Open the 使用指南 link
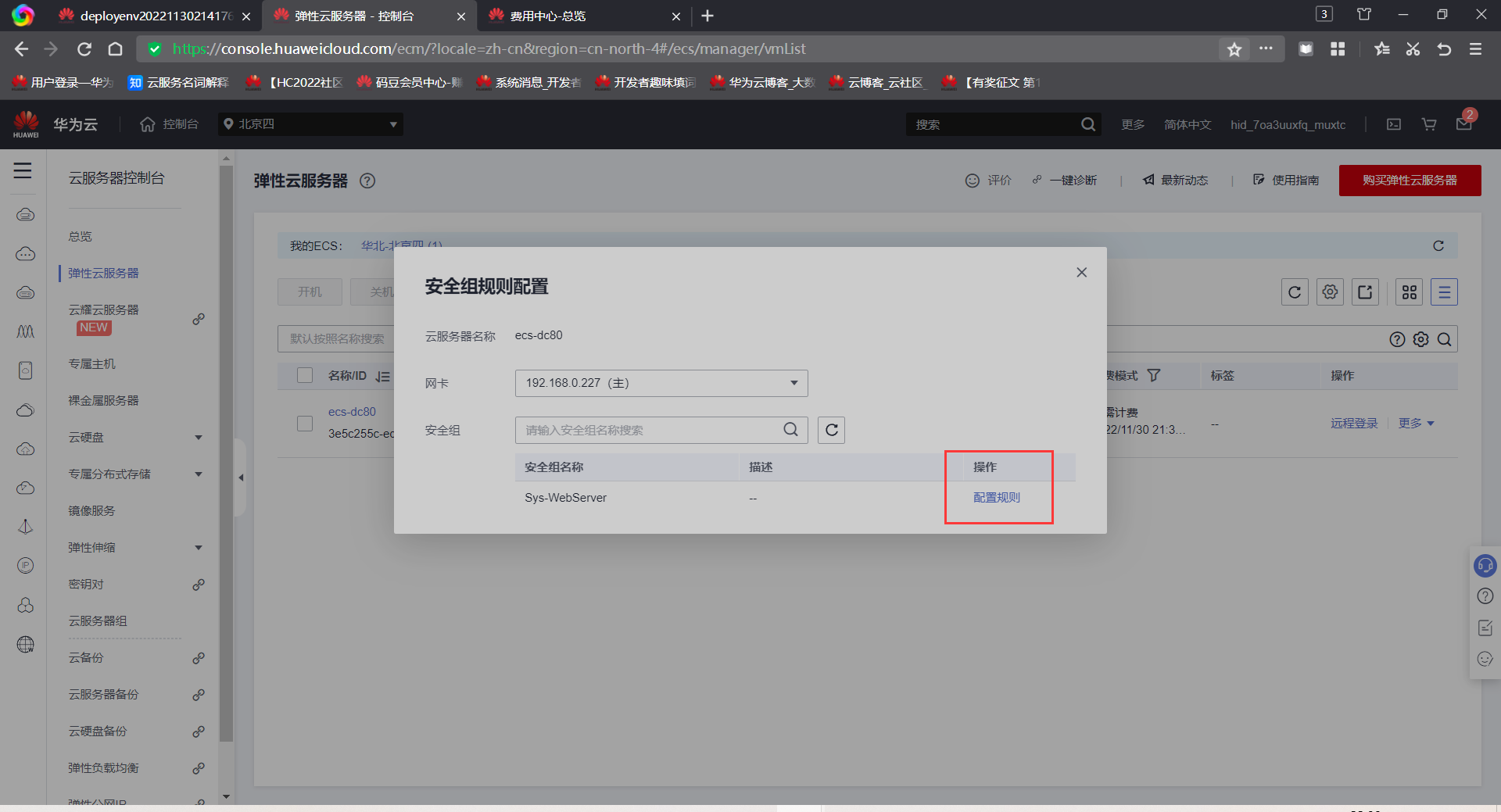The width and height of the screenshot is (1501, 812). 1286,181
